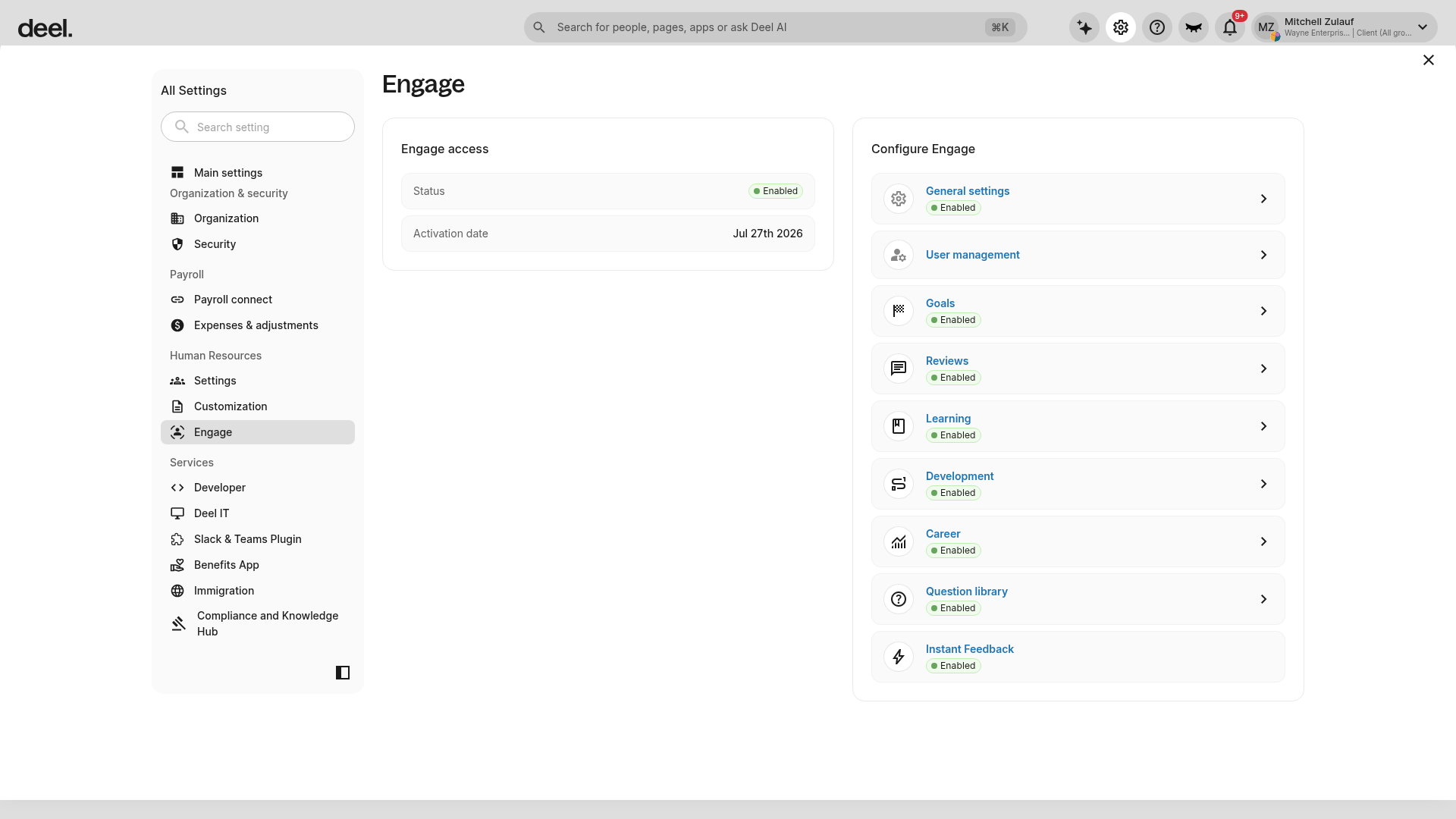Open the notifications bell
Screen dimensions: 1456x819
(1230, 27)
